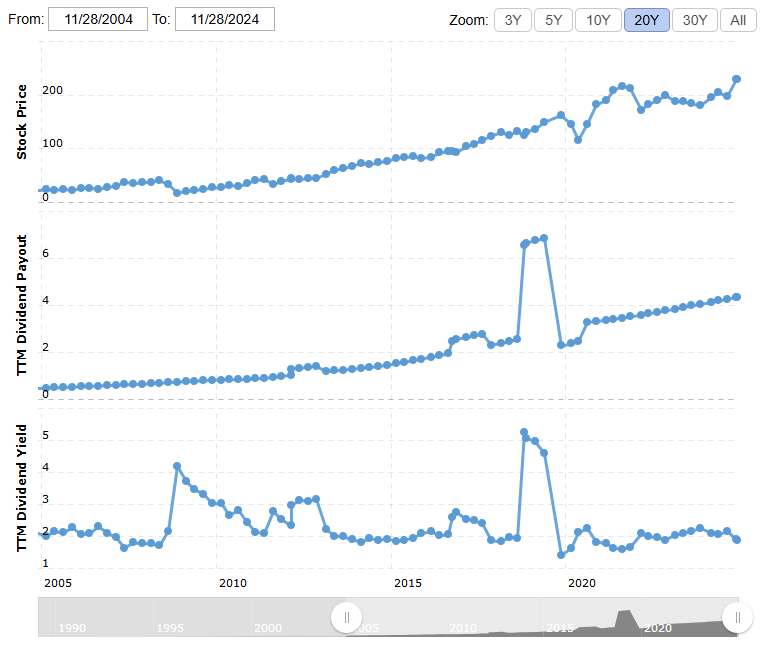This screenshot has width=770, height=654.
Task: Select the 2008 dividend yield spike point
Action: (177, 467)
